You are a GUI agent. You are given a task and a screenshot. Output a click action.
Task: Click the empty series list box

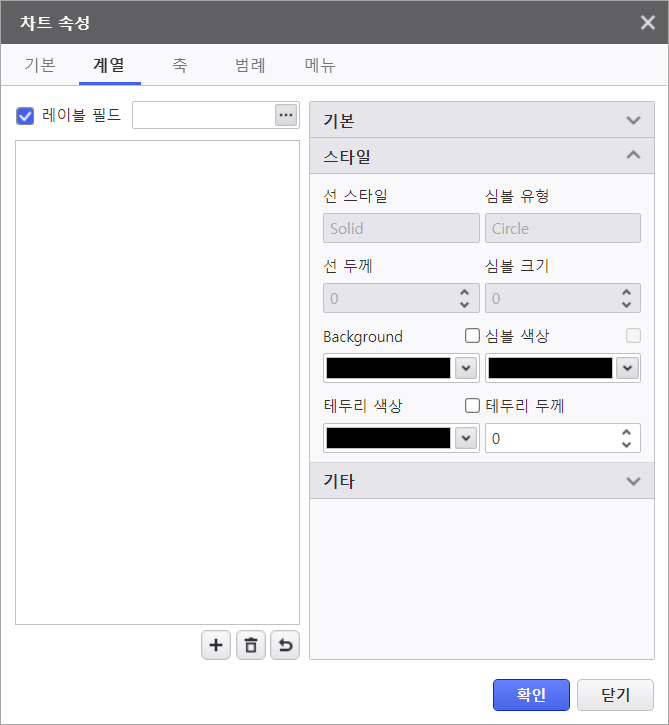click(x=158, y=382)
